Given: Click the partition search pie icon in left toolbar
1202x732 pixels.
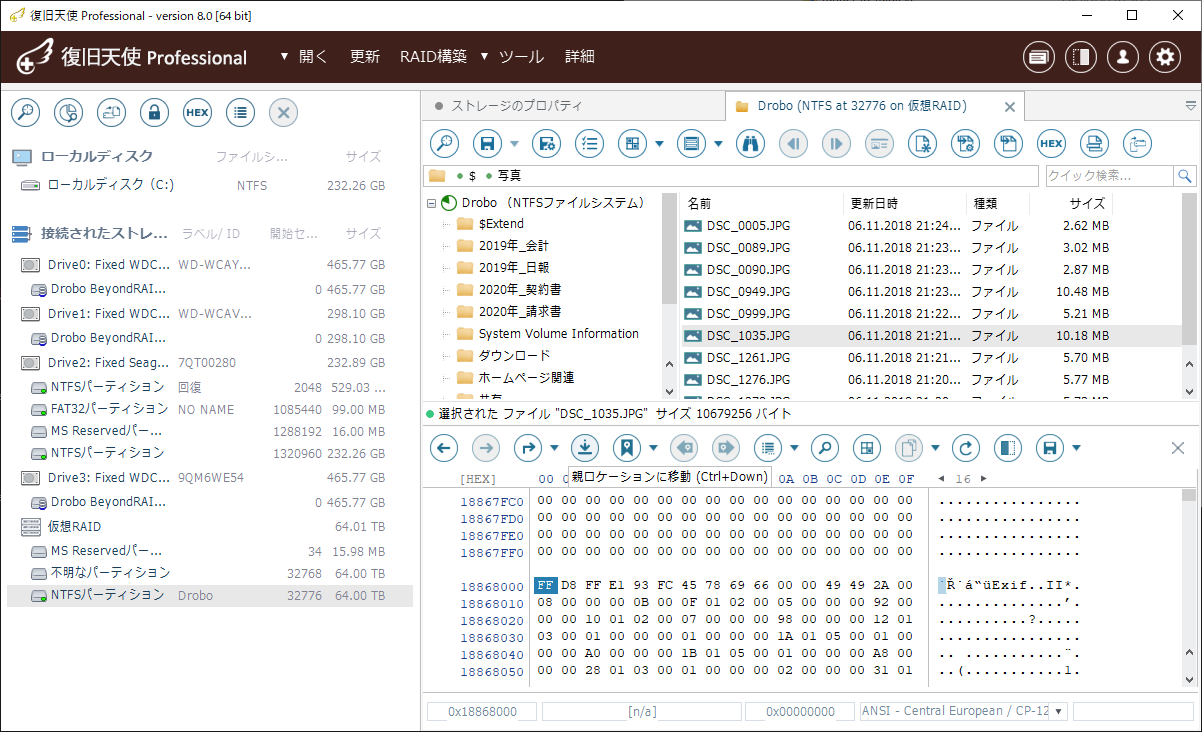Looking at the screenshot, I should (x=68, y=113).
